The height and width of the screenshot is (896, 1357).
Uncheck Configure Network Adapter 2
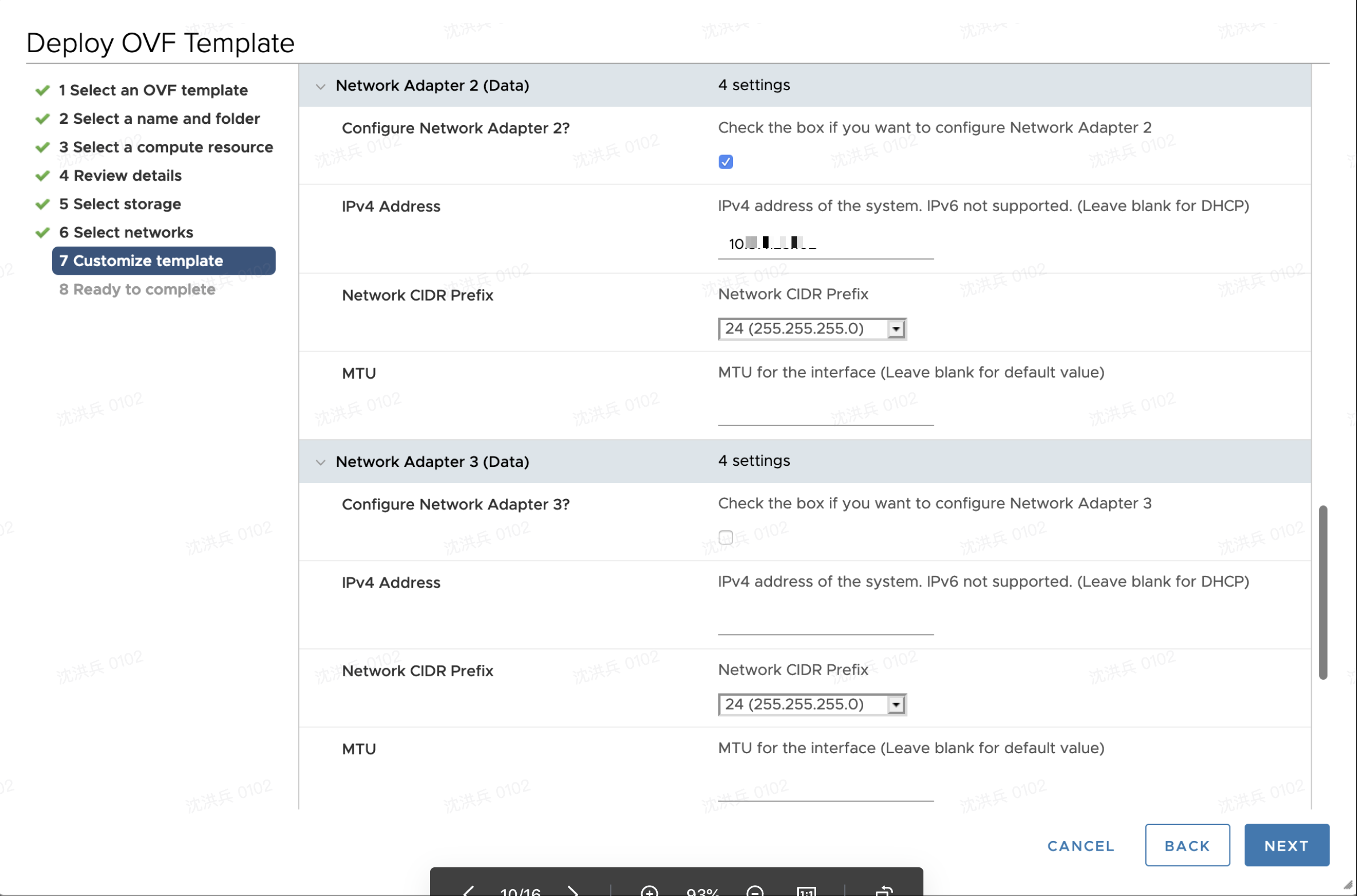pyautogui.click(x=726, y=162)
